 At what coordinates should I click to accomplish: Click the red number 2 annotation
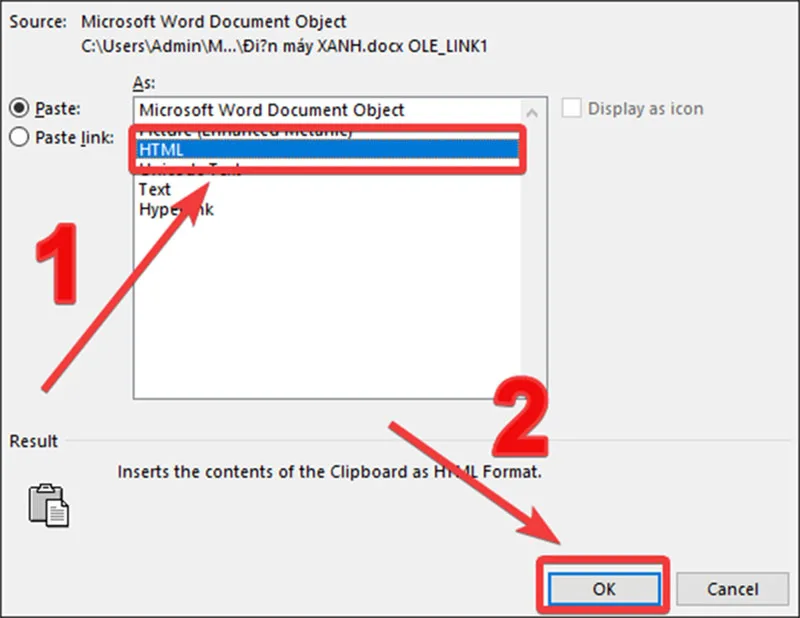pos(521,417)
